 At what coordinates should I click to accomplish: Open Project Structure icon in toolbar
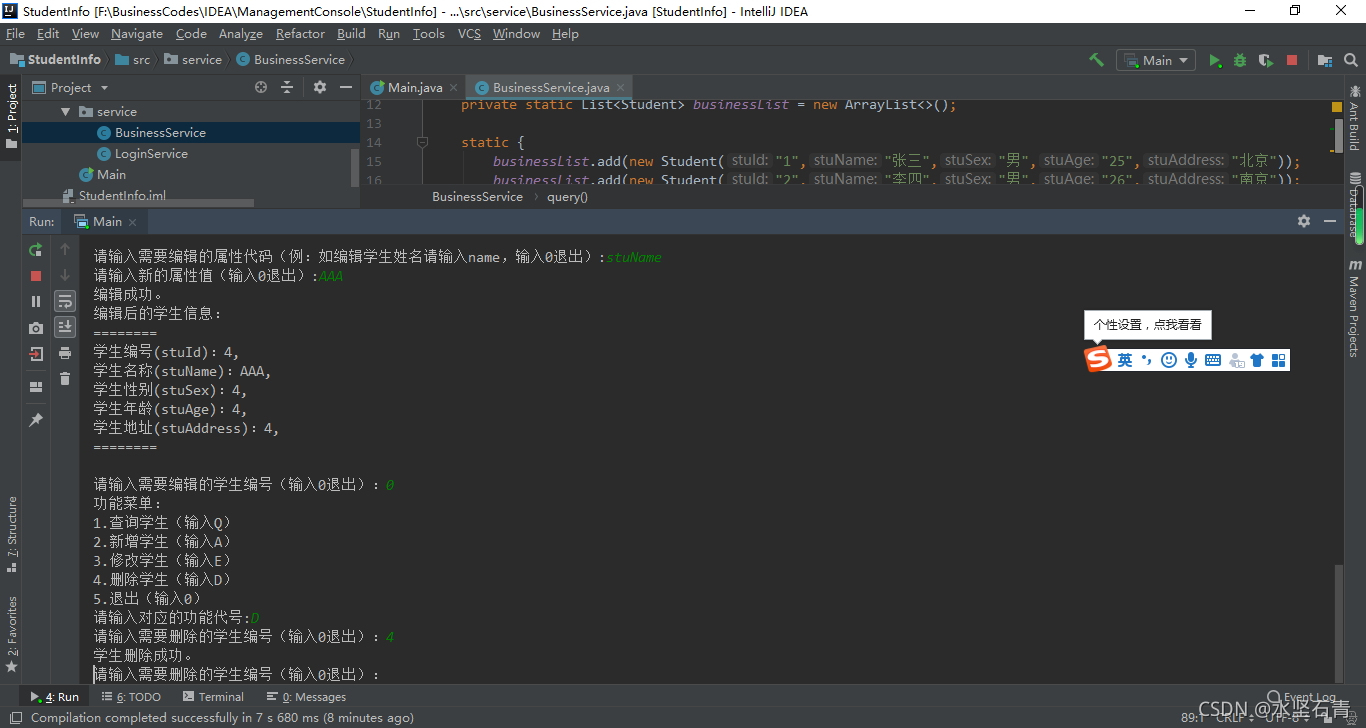pos(1325,60)
